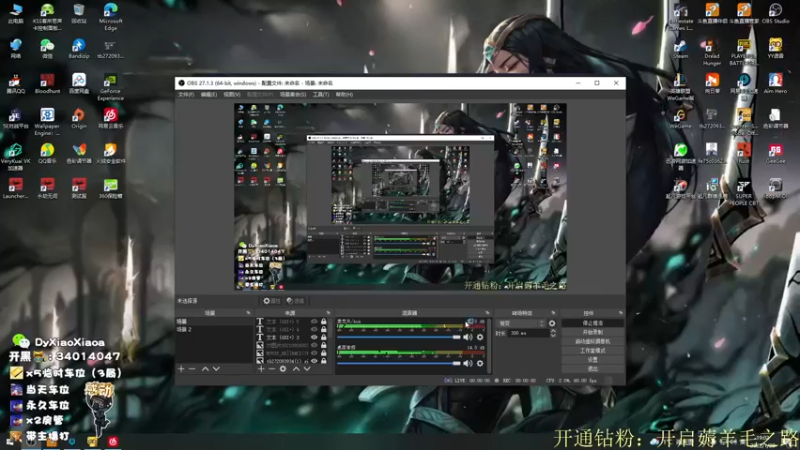Click the Start Recording button
Viewport: 800px width, 450px height.
592,332
